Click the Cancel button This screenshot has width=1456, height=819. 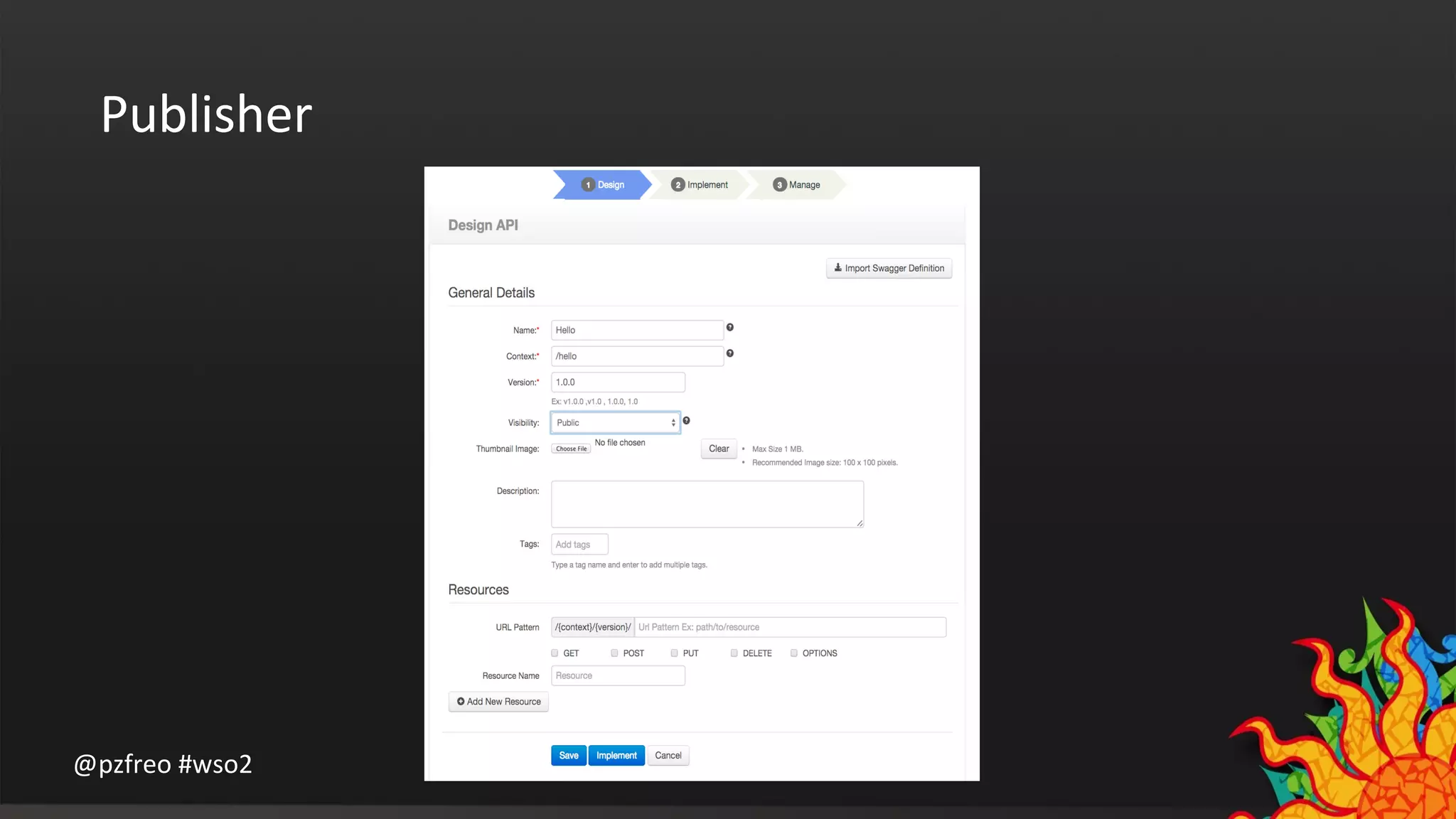coord(668,756)
